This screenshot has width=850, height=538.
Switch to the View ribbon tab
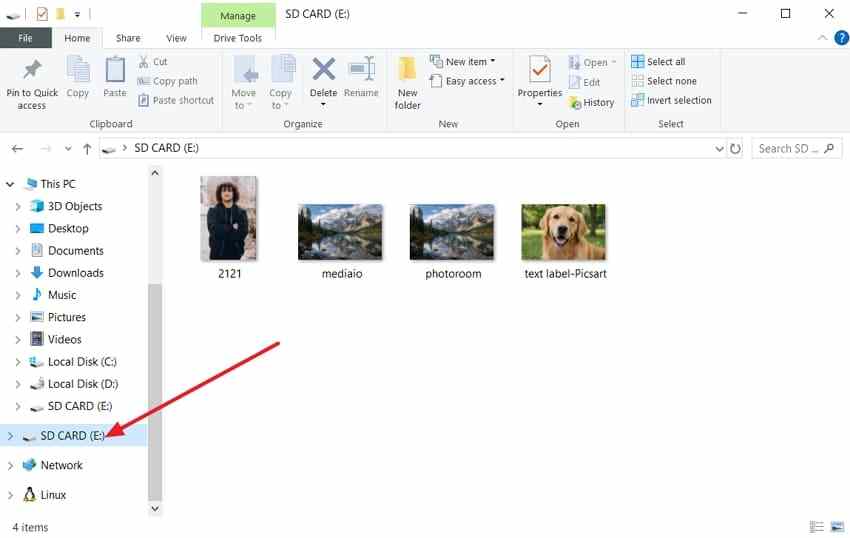[176, 38]
